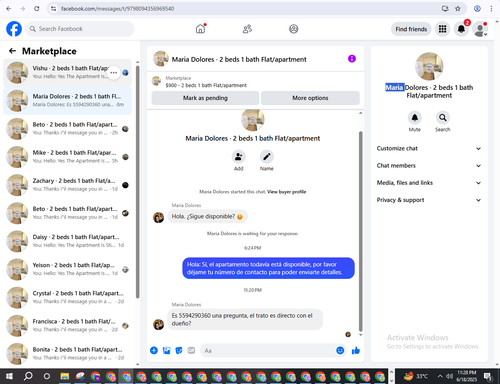Image resolution: width=500 pixels, height=384 pixels.
Task: Click the 'Hola. ¿Sigue disponible?' message
Action: (x=207, y=217)
